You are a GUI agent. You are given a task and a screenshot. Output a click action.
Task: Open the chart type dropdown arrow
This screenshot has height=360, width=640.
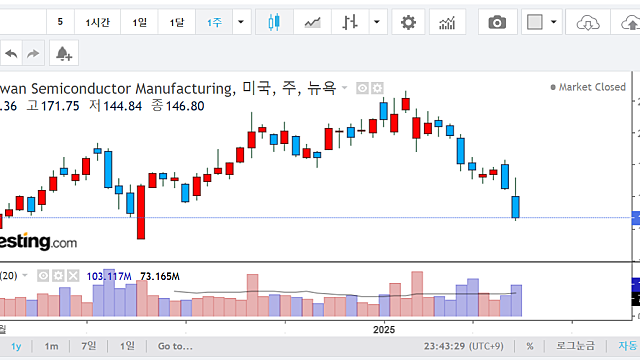[377, 22]
